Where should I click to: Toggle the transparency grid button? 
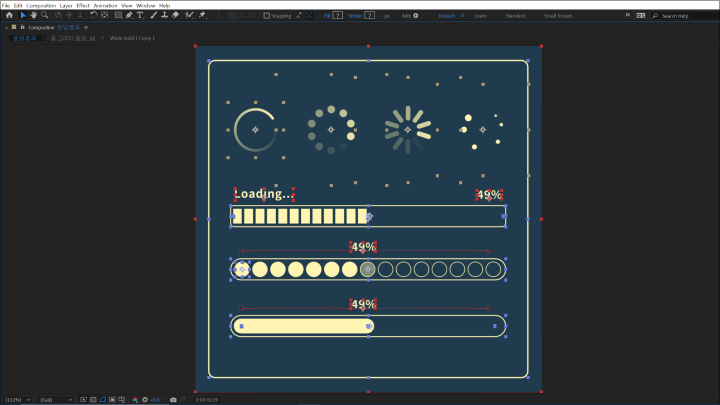93,400
